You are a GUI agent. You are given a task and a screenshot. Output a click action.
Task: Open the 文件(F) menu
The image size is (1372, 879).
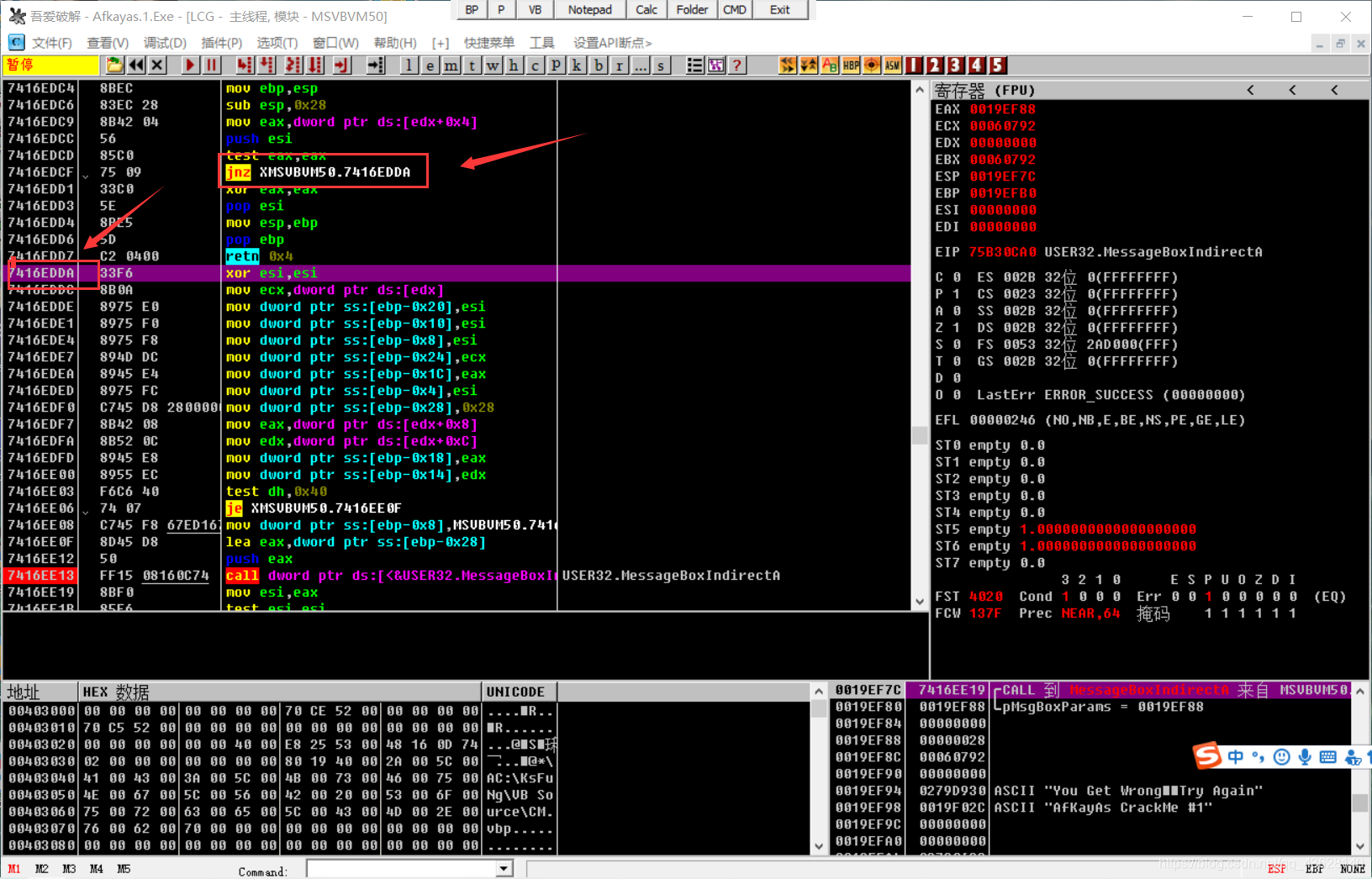click(x=51, y=43)
